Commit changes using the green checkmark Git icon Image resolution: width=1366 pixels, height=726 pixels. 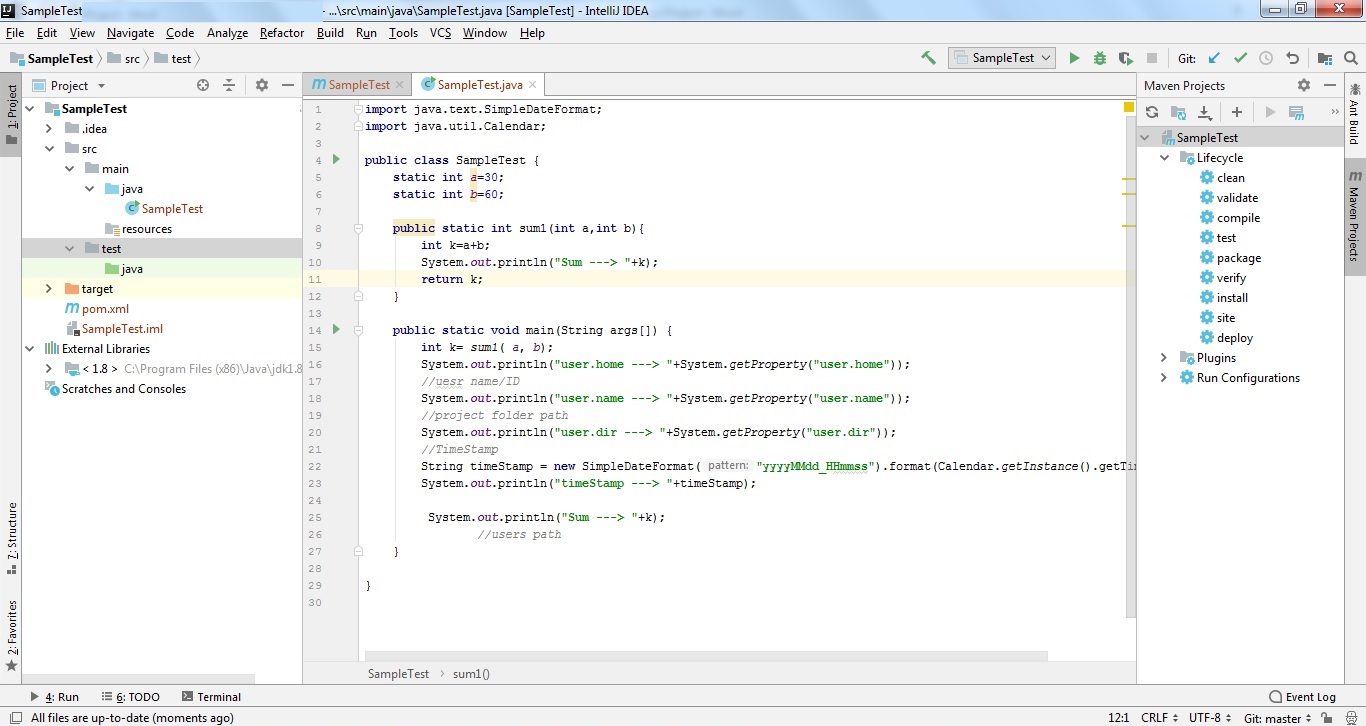coord(1240,57)
